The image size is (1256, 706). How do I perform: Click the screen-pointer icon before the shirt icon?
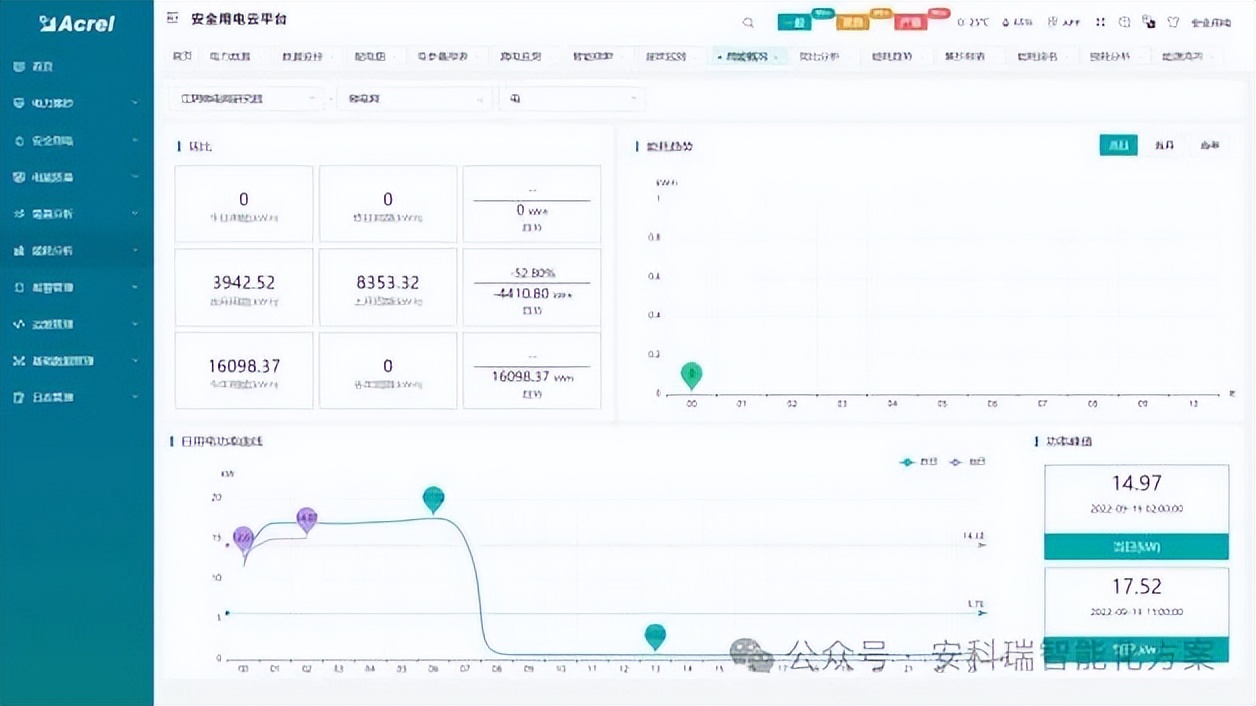[1149, 22]
